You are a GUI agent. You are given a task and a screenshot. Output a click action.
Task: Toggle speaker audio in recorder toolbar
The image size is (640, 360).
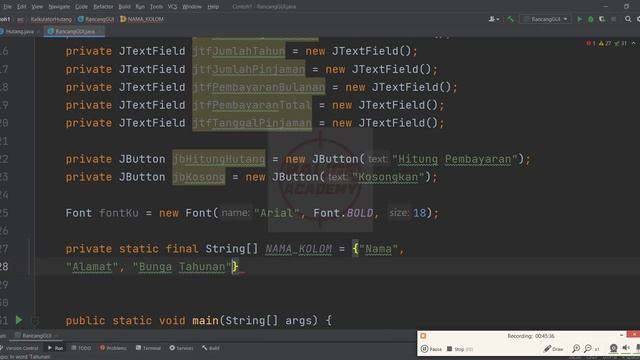626,348
